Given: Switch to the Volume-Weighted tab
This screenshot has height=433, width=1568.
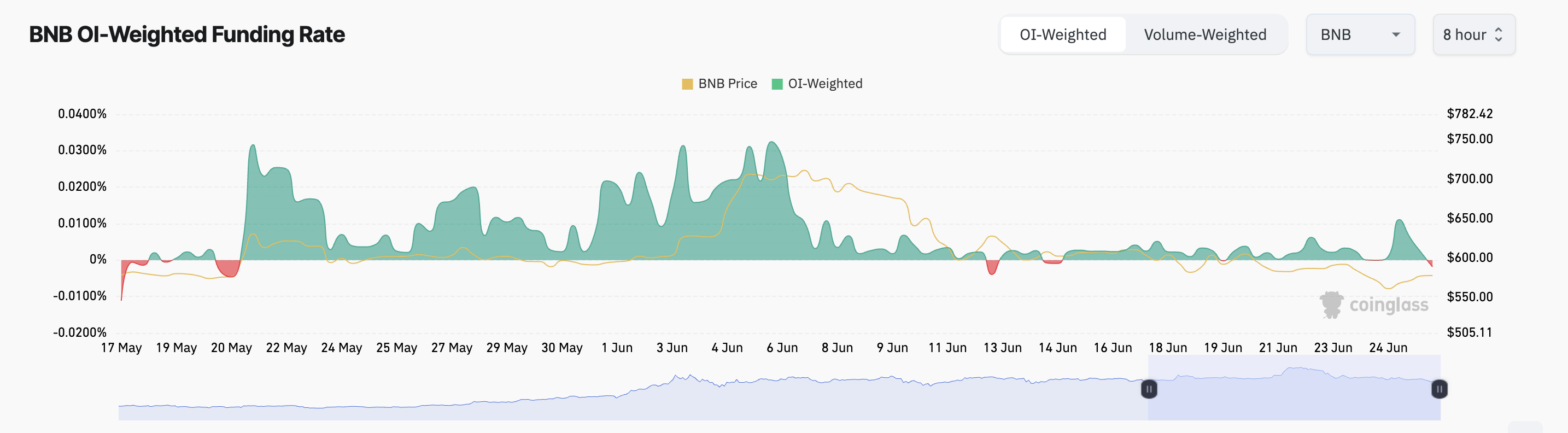Looking at the screenshot, I should (x=1204, y=34).
